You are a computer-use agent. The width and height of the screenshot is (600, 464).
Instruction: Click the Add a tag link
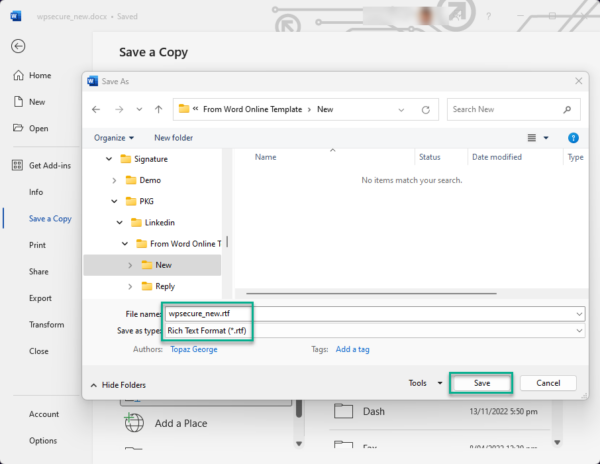pos(352,349)
